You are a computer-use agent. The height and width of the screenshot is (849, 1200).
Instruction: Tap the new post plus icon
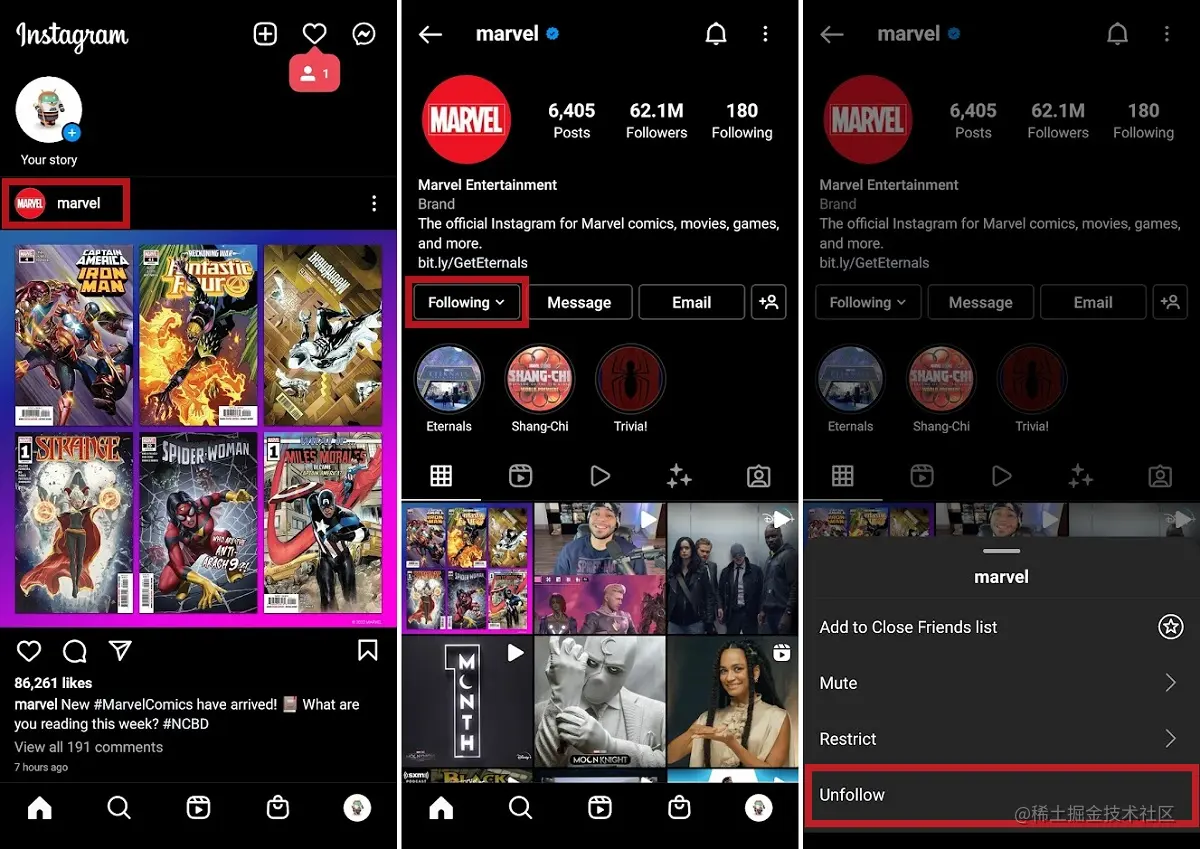tap(265, 35)
